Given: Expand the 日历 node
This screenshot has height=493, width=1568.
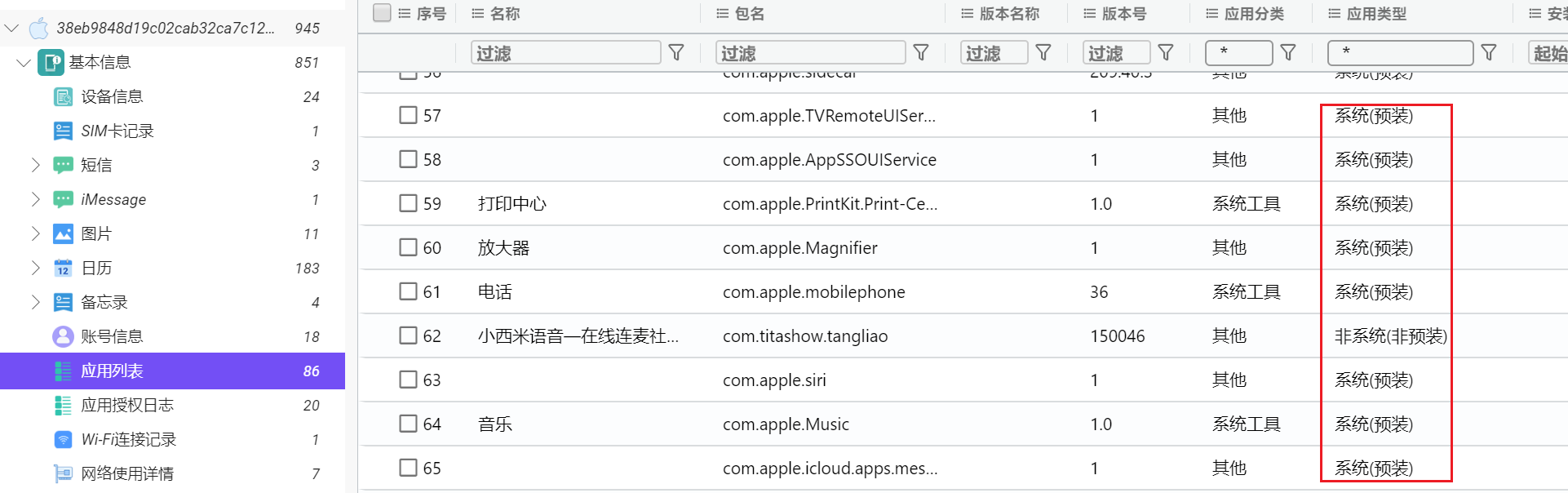Looking at the screenshot, I should coord(35,269).
